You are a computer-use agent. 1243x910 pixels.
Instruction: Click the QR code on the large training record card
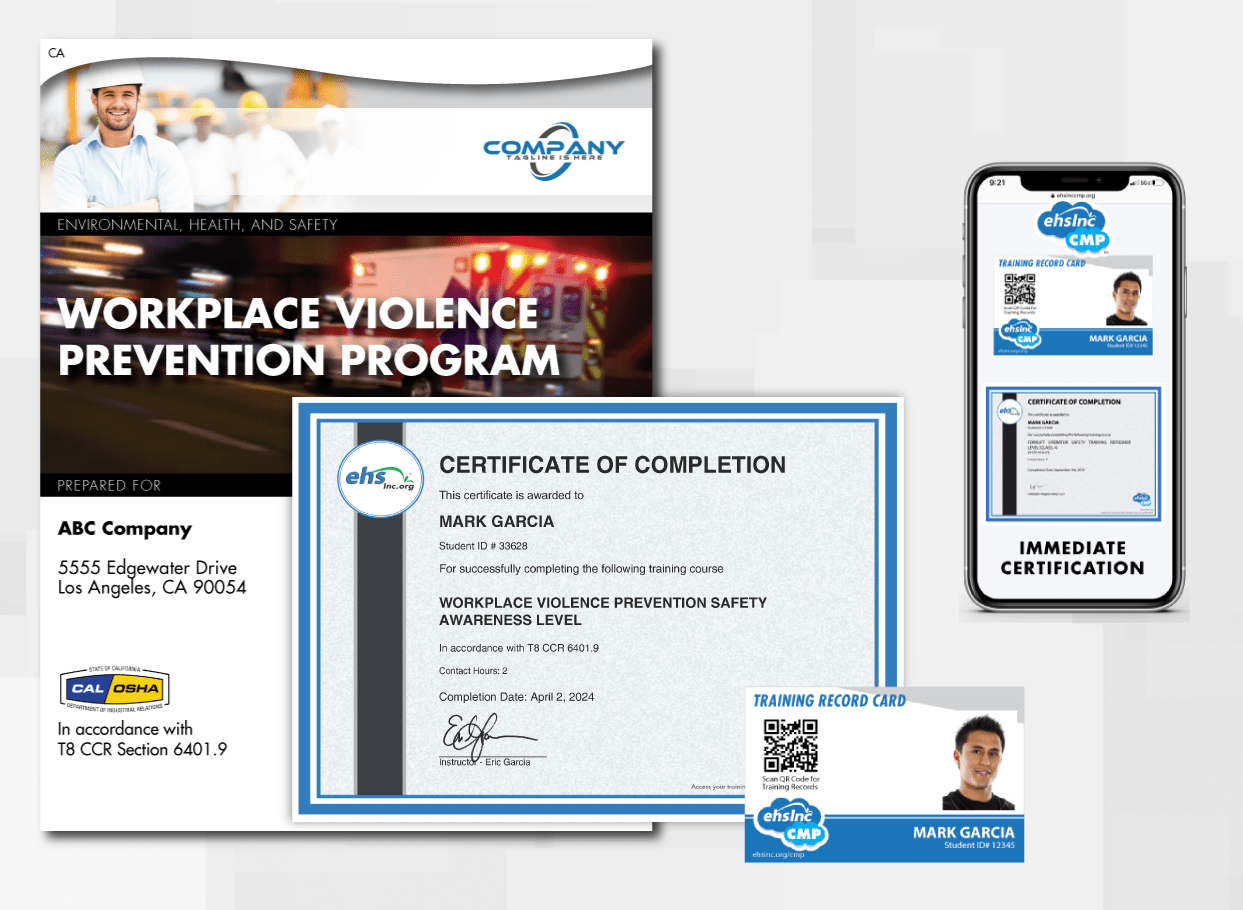click(790, 745)
